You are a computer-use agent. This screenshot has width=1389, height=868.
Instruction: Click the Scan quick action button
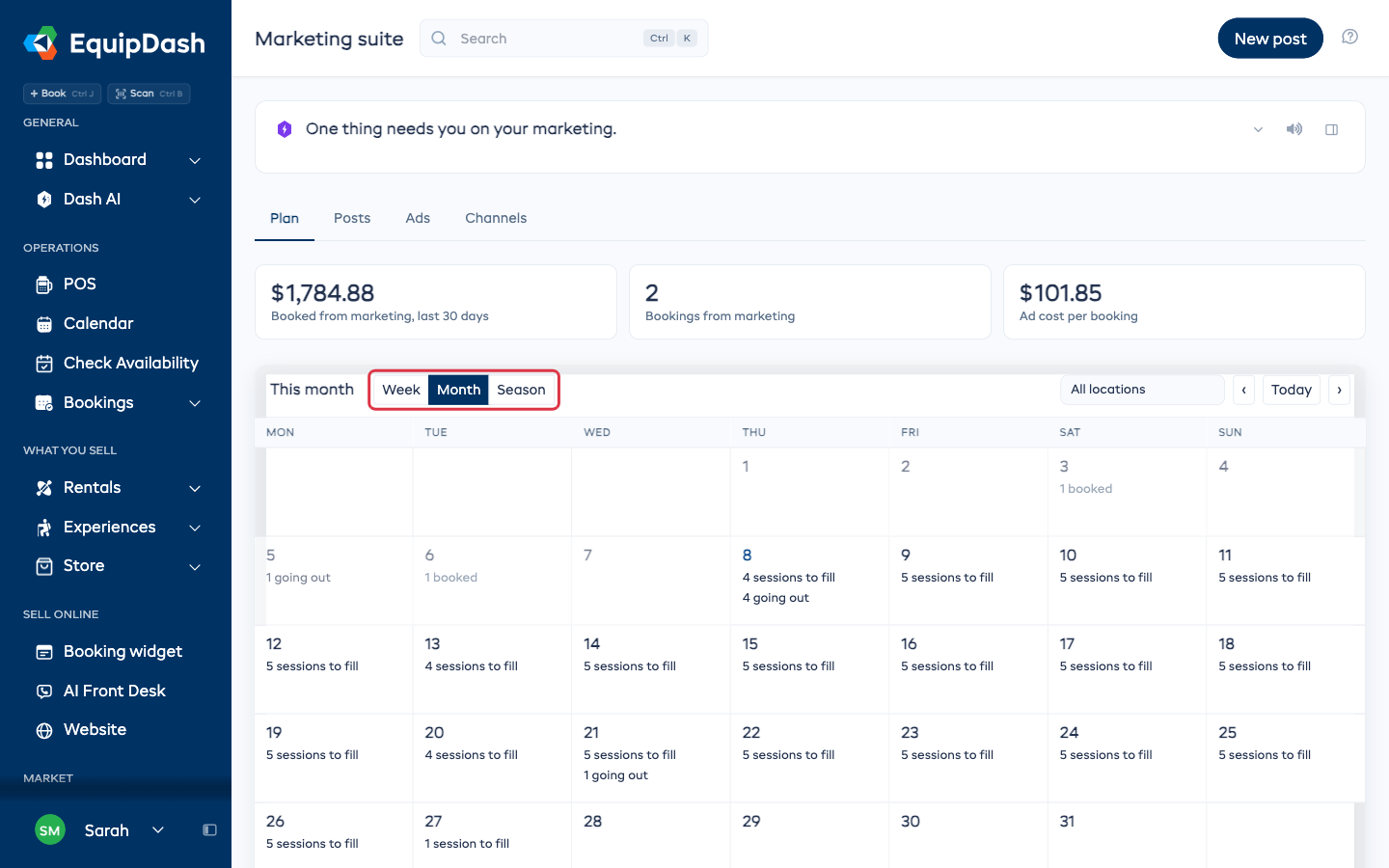(x=149, y=94)
